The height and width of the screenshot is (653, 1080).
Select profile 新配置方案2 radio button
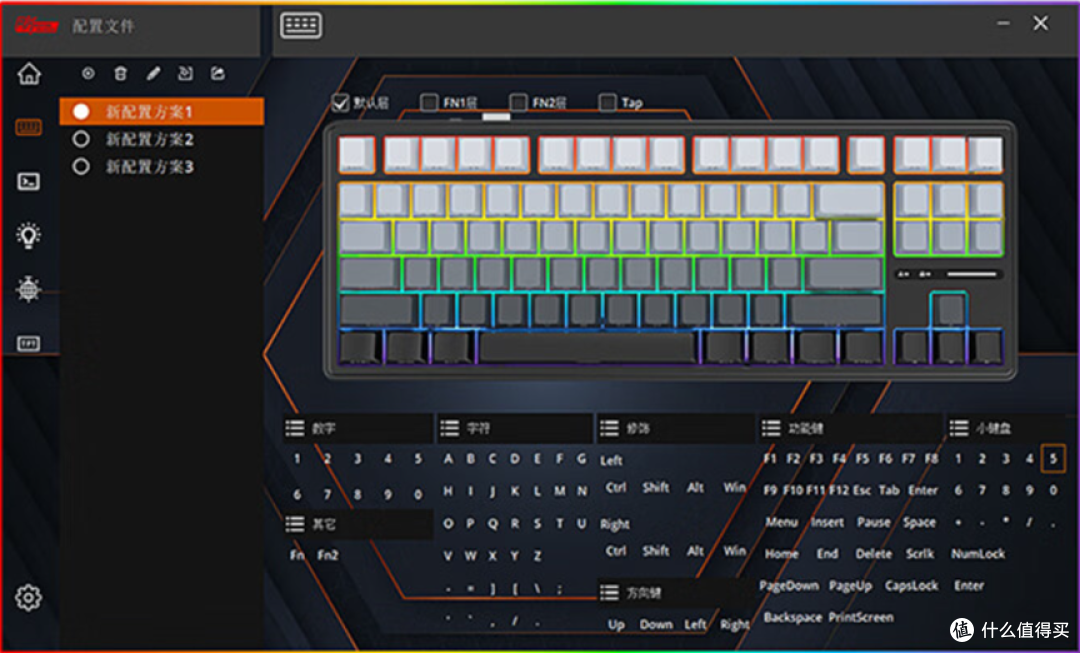point(81,139)
